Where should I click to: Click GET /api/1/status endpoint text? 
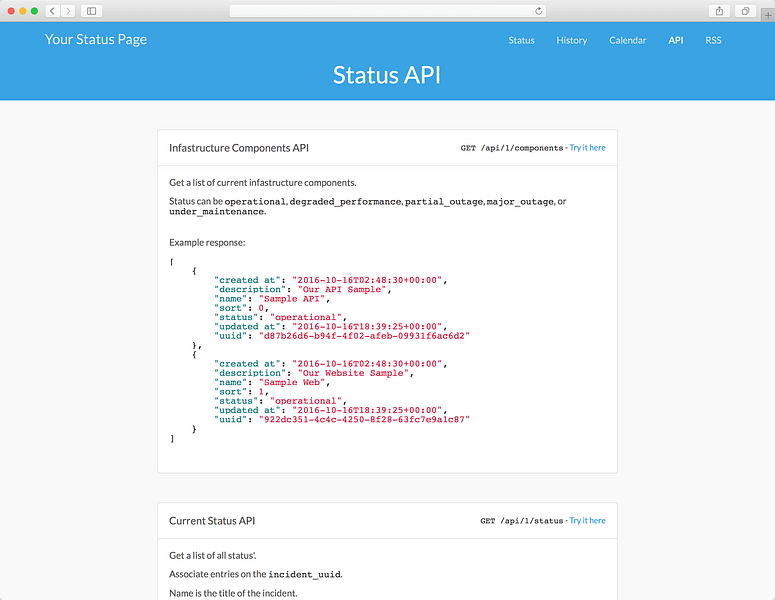521,521
